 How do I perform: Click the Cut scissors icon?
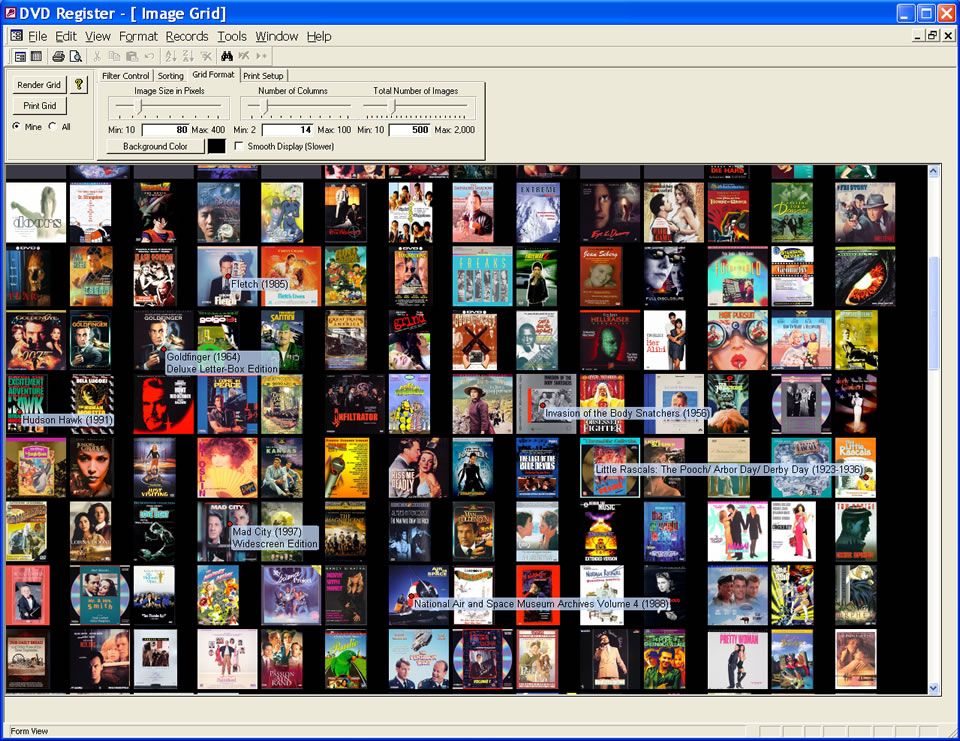click(97, 56)
